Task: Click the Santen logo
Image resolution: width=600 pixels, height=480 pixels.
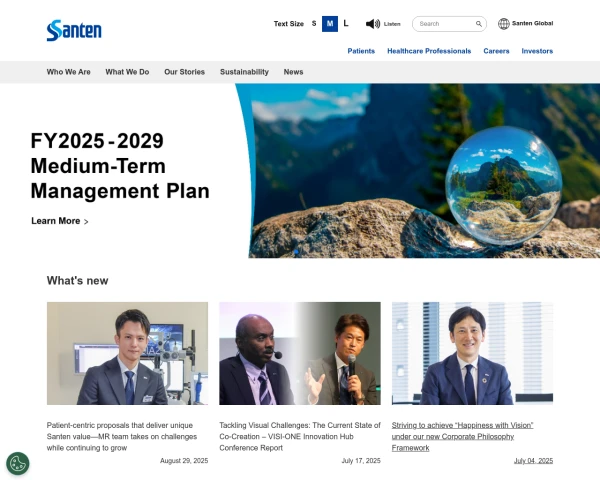Action: [x=74, y=30]
